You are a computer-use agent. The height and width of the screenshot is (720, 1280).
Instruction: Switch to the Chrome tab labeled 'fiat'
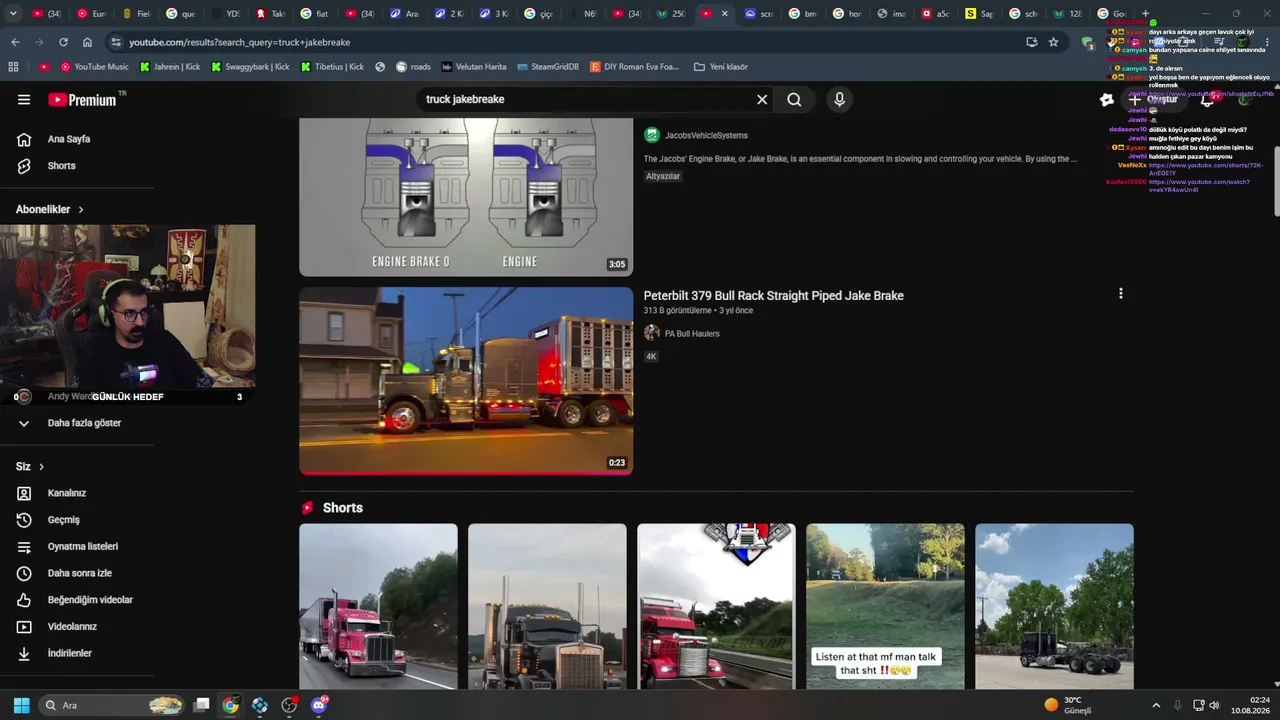314,13
